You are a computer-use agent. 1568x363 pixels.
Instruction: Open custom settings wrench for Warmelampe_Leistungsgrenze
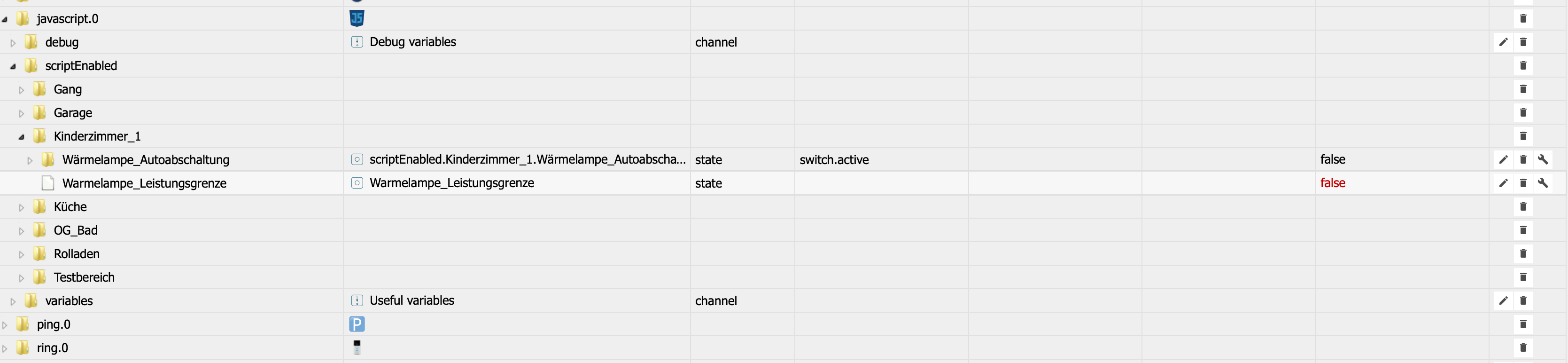tap(1543, 183)
